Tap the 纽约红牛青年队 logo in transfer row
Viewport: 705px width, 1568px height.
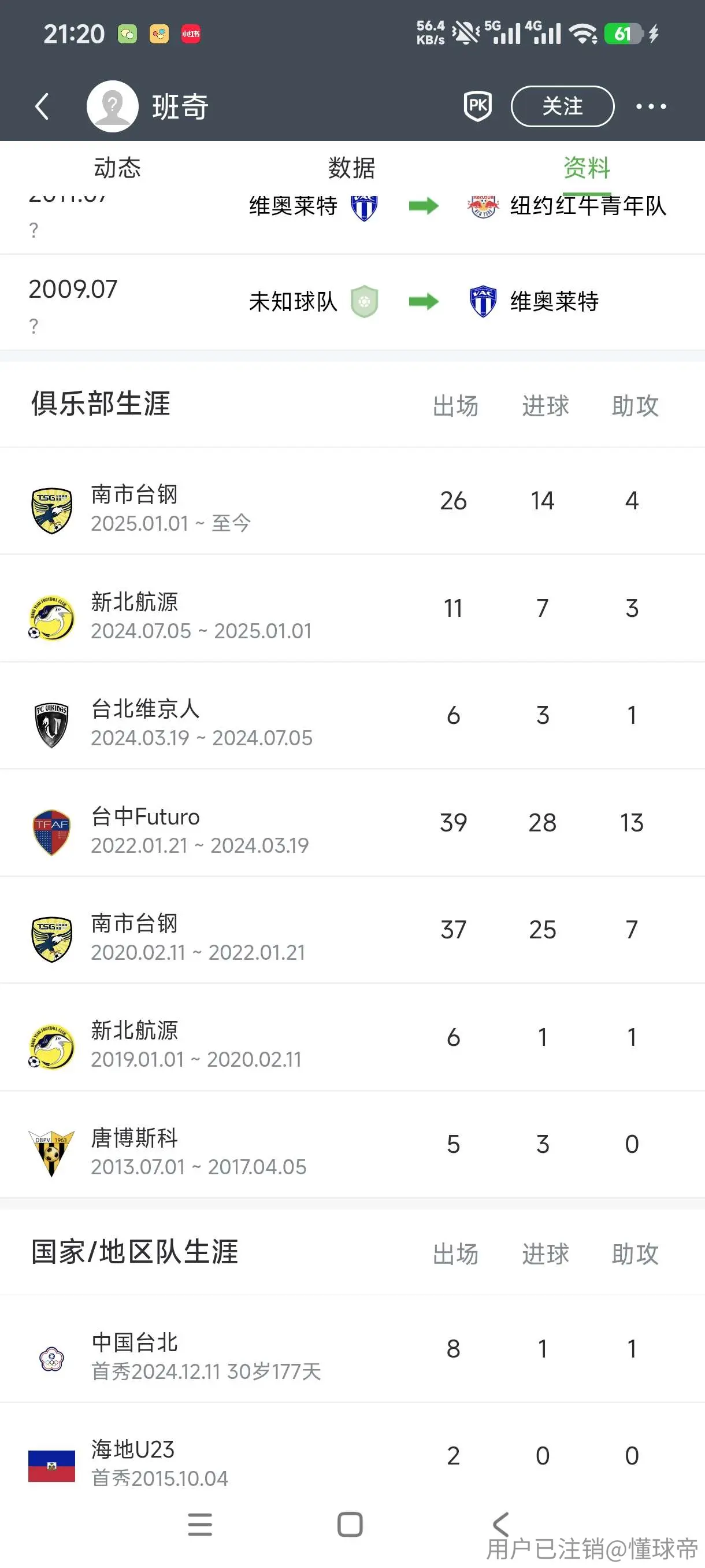[483, 206]
